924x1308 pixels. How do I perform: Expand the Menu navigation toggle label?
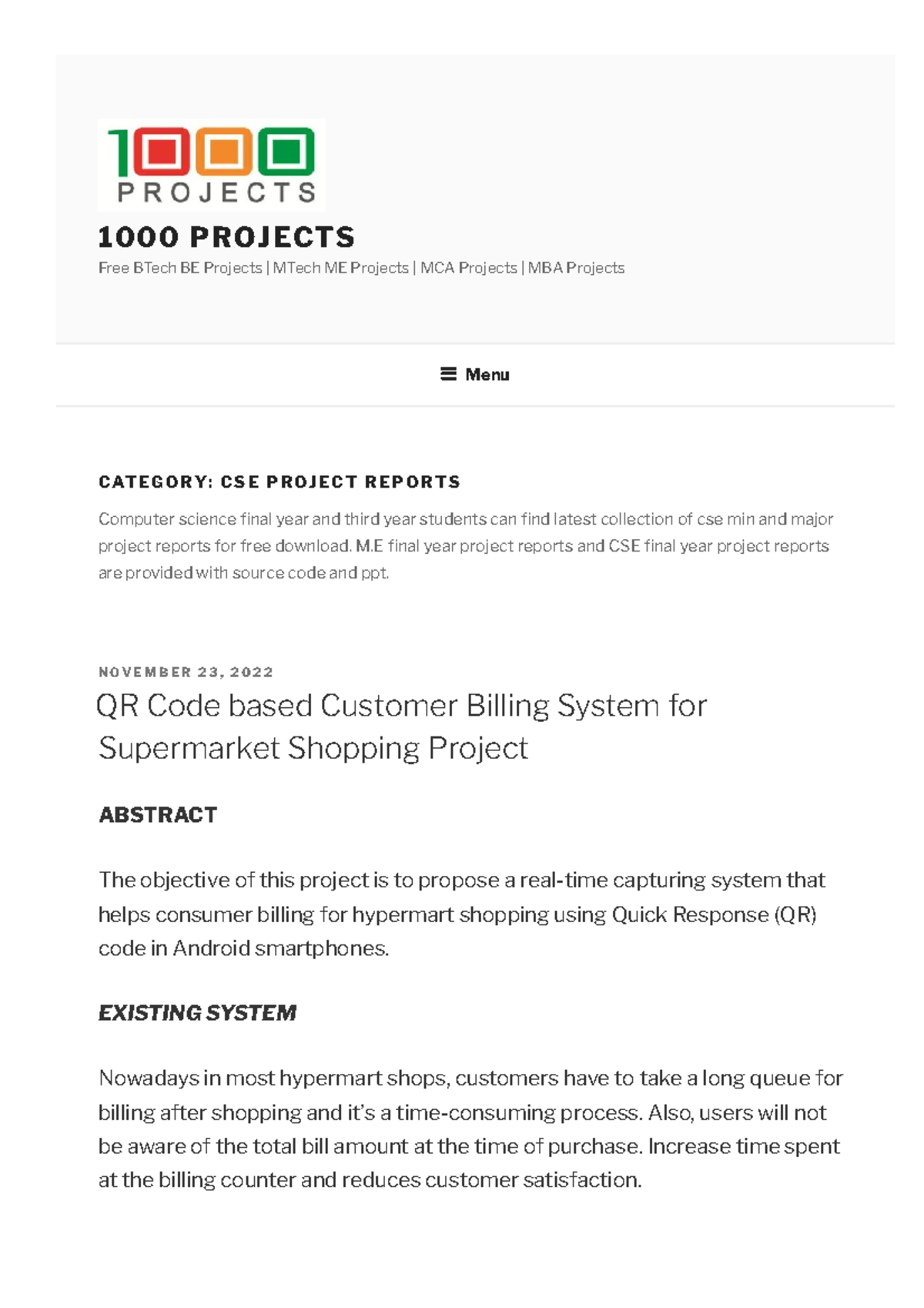487,375
